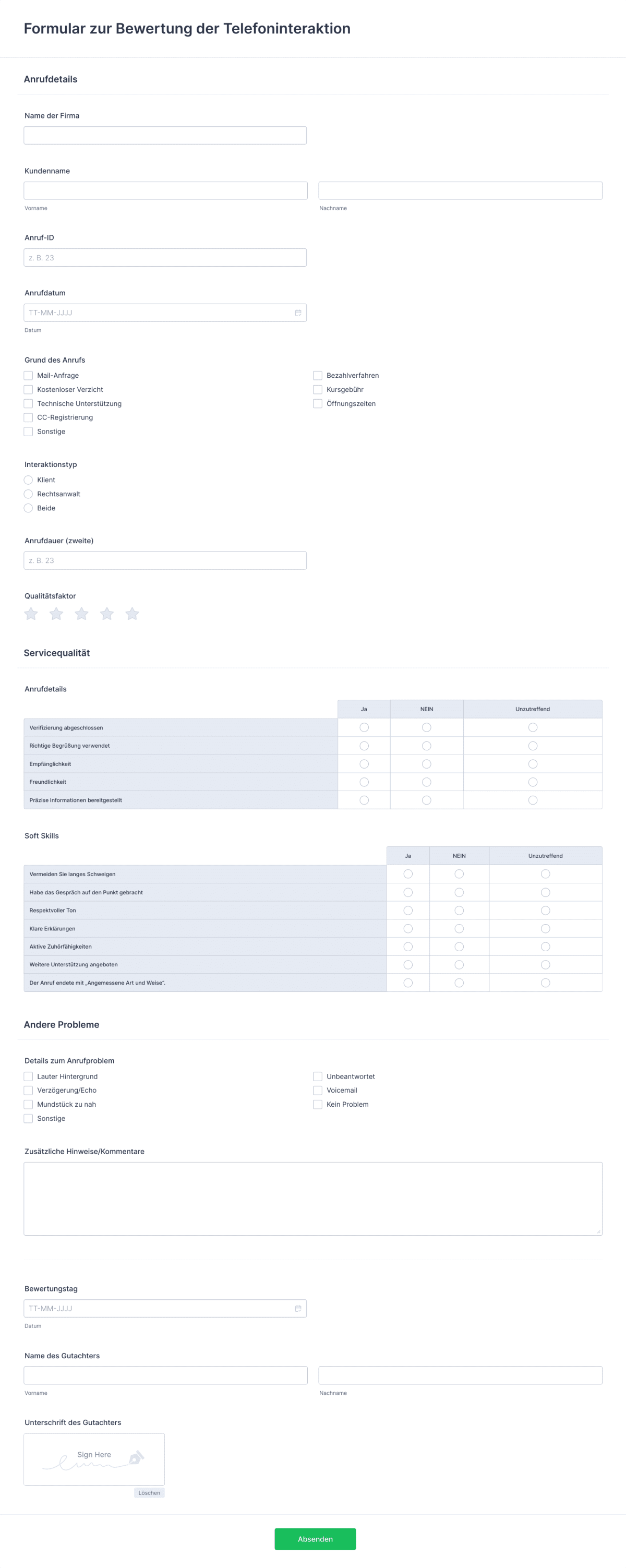Open the calendar picker for Bewertungstag

tap(297, 1308)
